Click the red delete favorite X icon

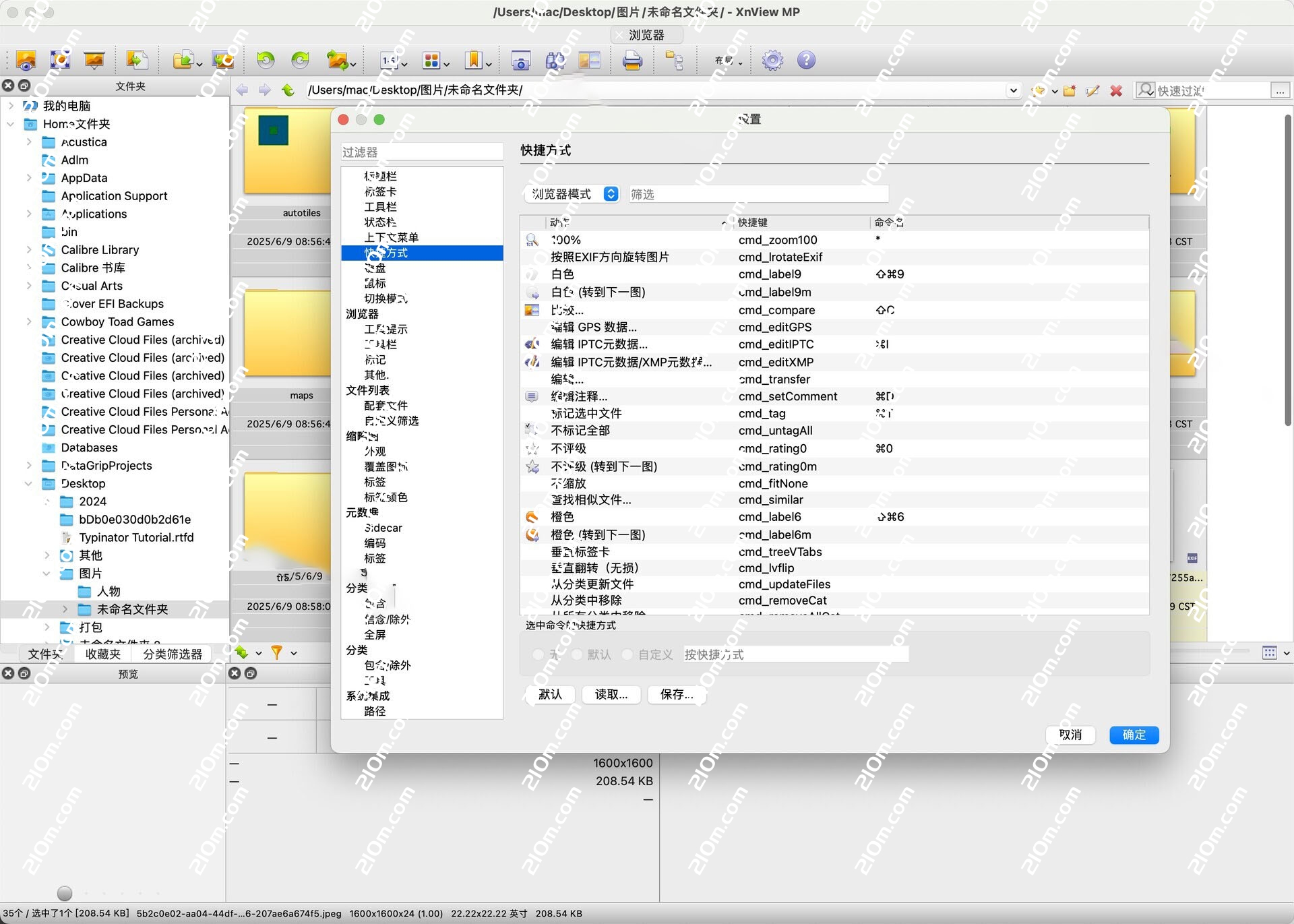click(1116, 90)
